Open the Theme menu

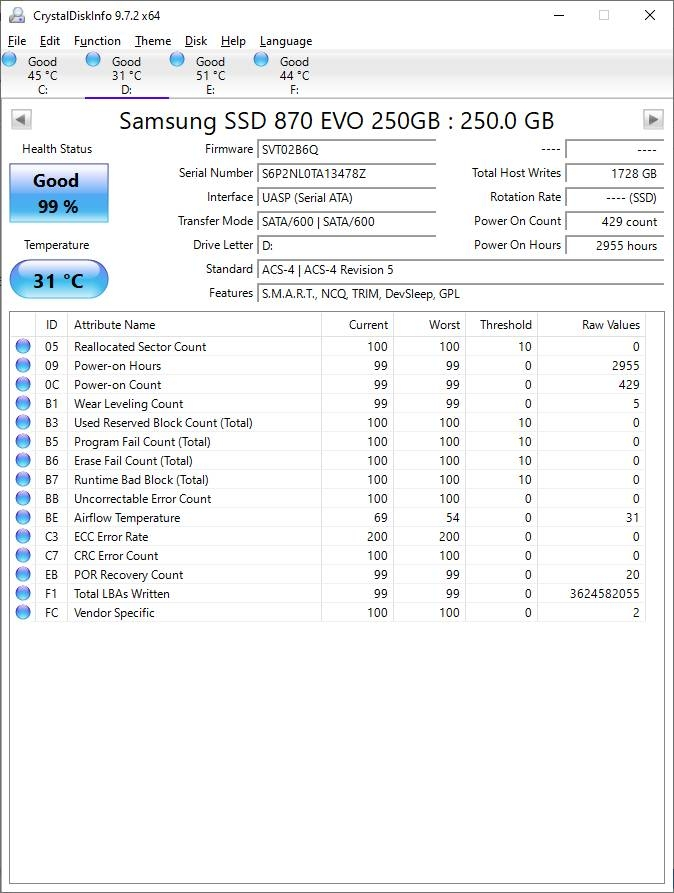(x=153, y=41)
